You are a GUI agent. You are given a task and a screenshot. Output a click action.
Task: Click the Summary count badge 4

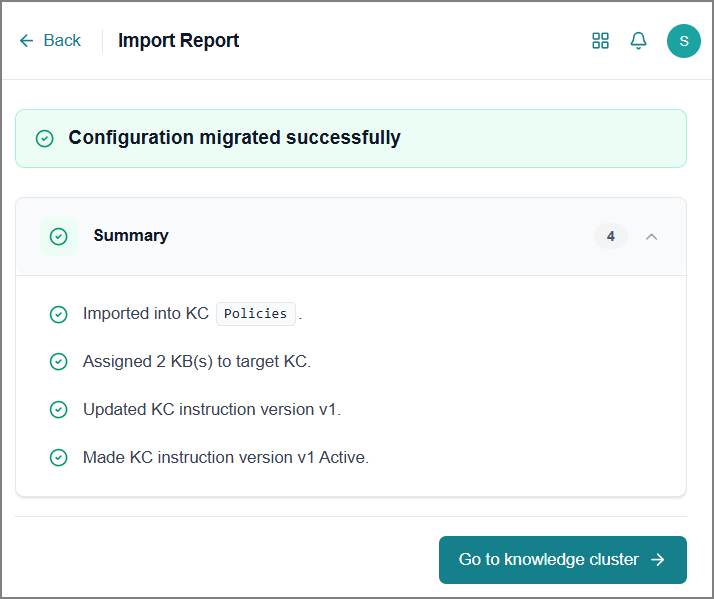click(x=611, y=236)
